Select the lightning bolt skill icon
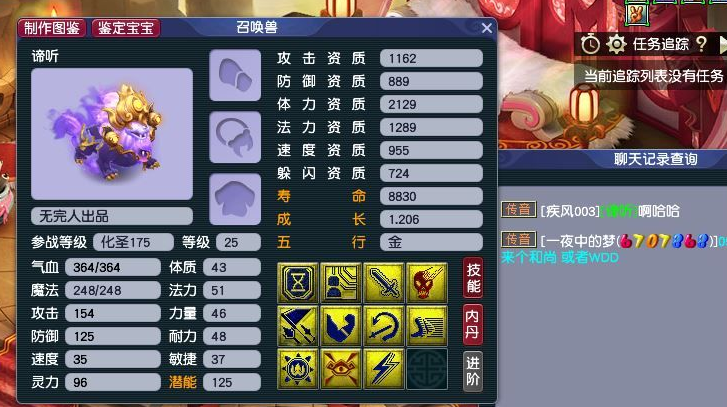727x407 pixels. (x=383, y=369)
